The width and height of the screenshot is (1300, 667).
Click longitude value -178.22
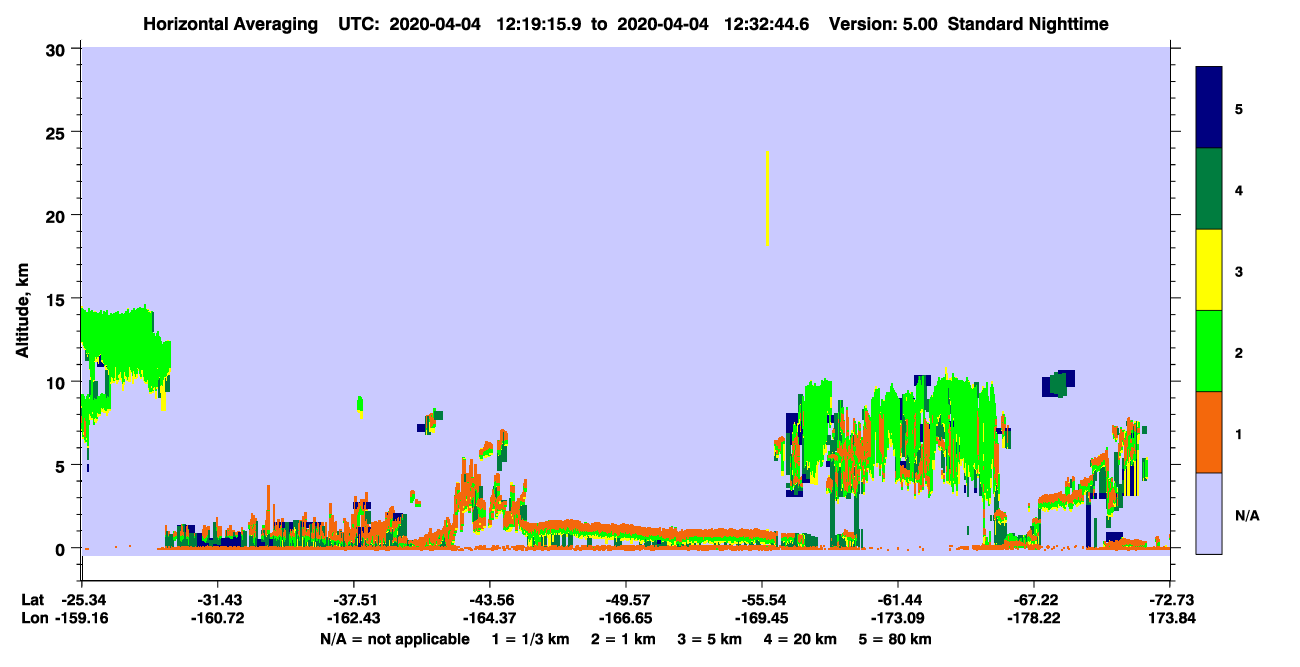click(1034, 618)
